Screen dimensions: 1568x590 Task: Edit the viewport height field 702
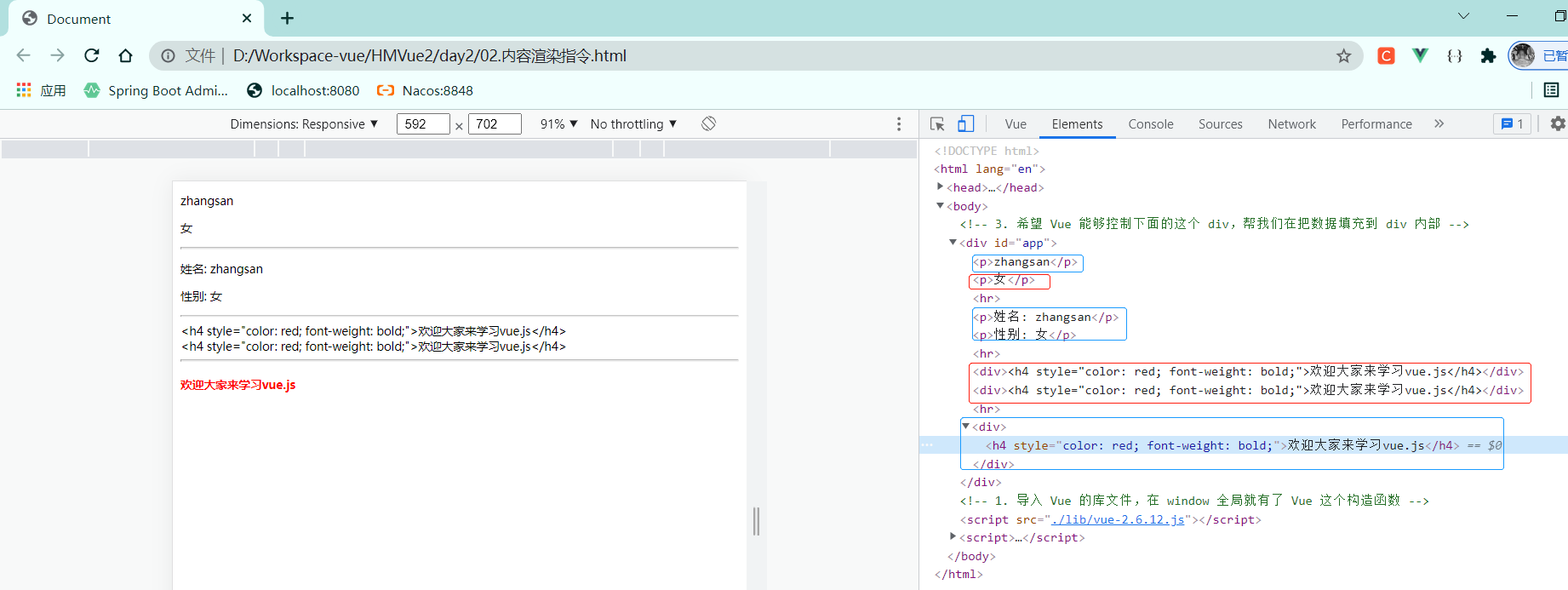click(x=495, y=124)
